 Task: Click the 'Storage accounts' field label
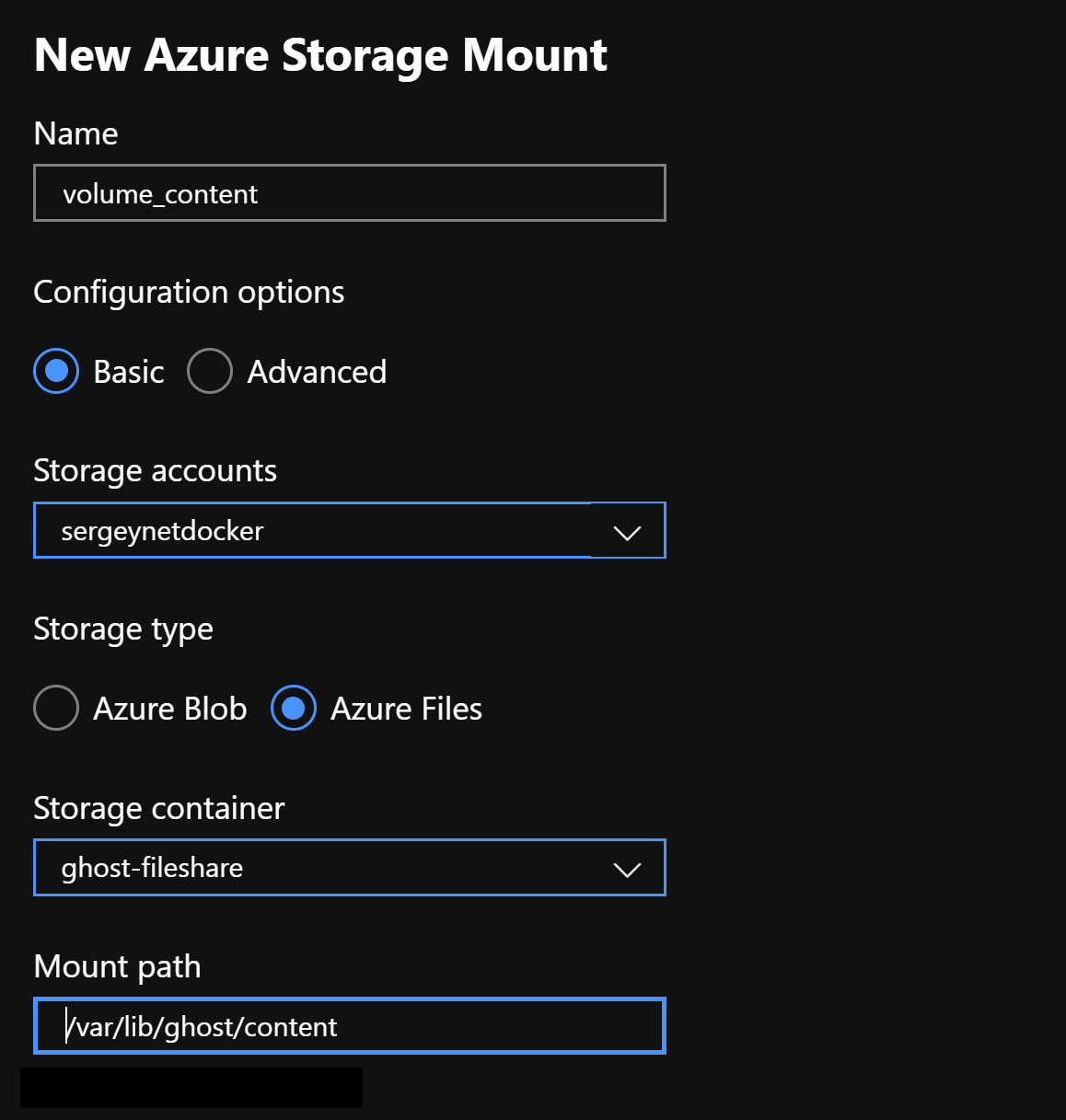click(x=155, y=470)
